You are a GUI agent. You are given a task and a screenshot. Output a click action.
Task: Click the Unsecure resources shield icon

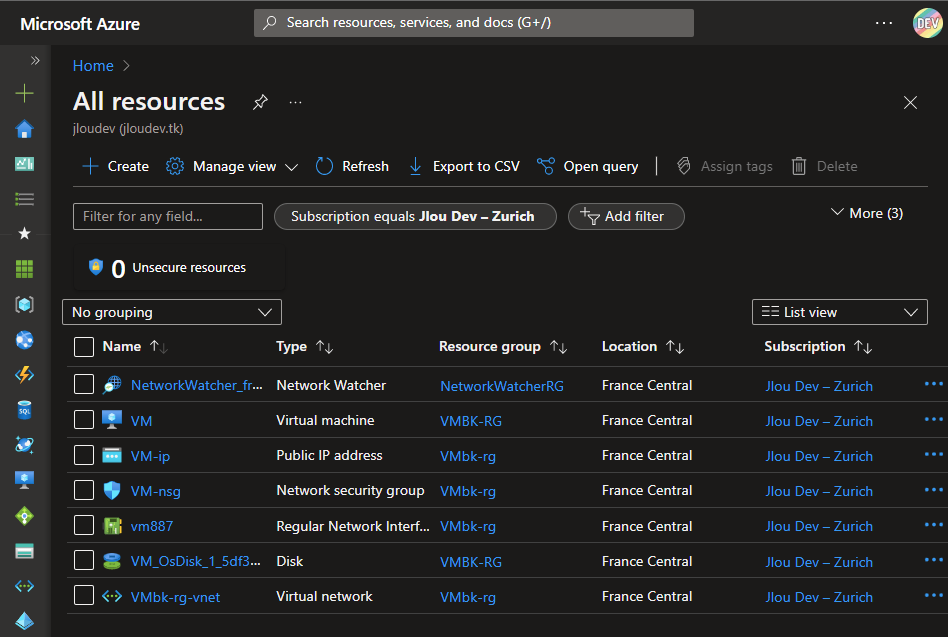point(96,267)
